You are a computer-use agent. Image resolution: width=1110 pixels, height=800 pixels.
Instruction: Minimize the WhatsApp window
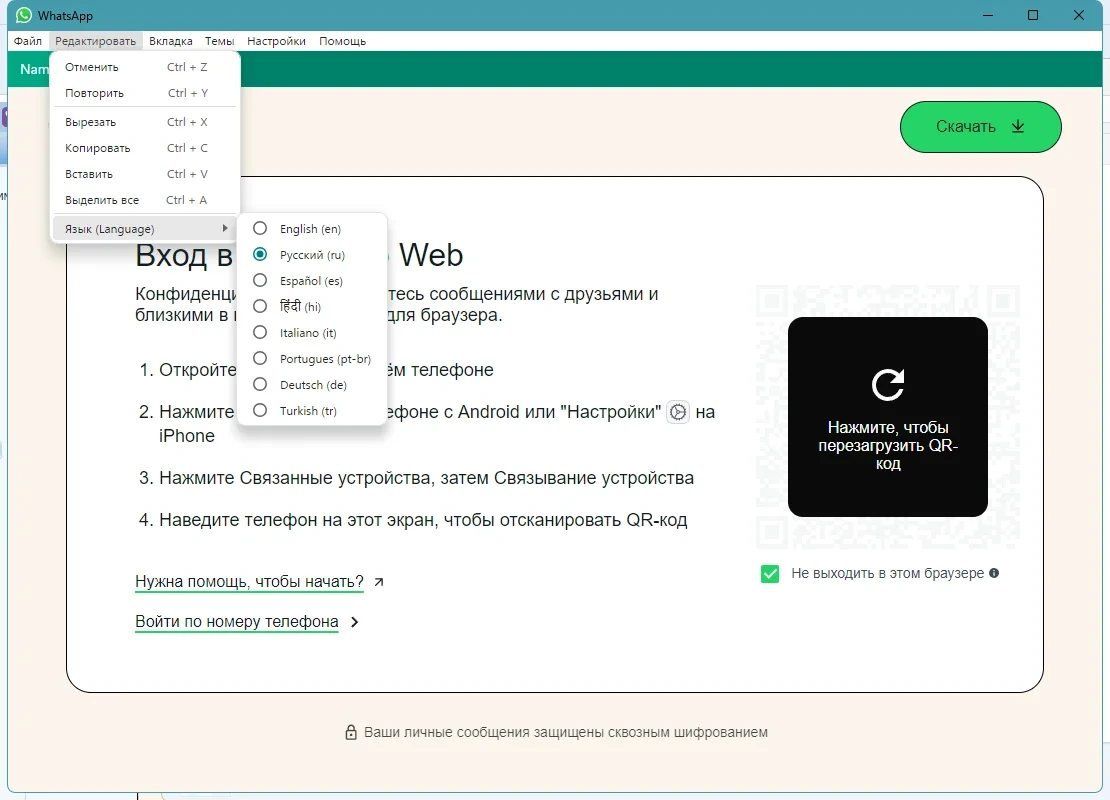pos(988,15)
